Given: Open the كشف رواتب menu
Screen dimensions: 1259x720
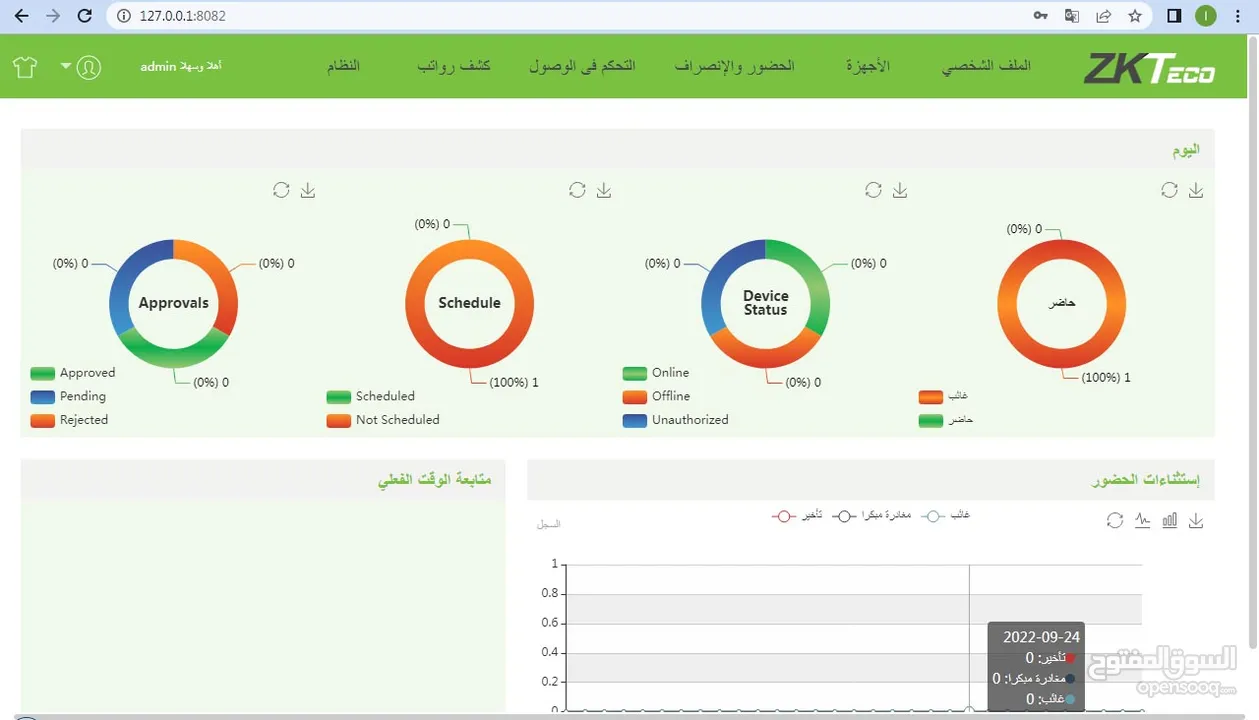Looking at the screenshot, I should [454, 65].
